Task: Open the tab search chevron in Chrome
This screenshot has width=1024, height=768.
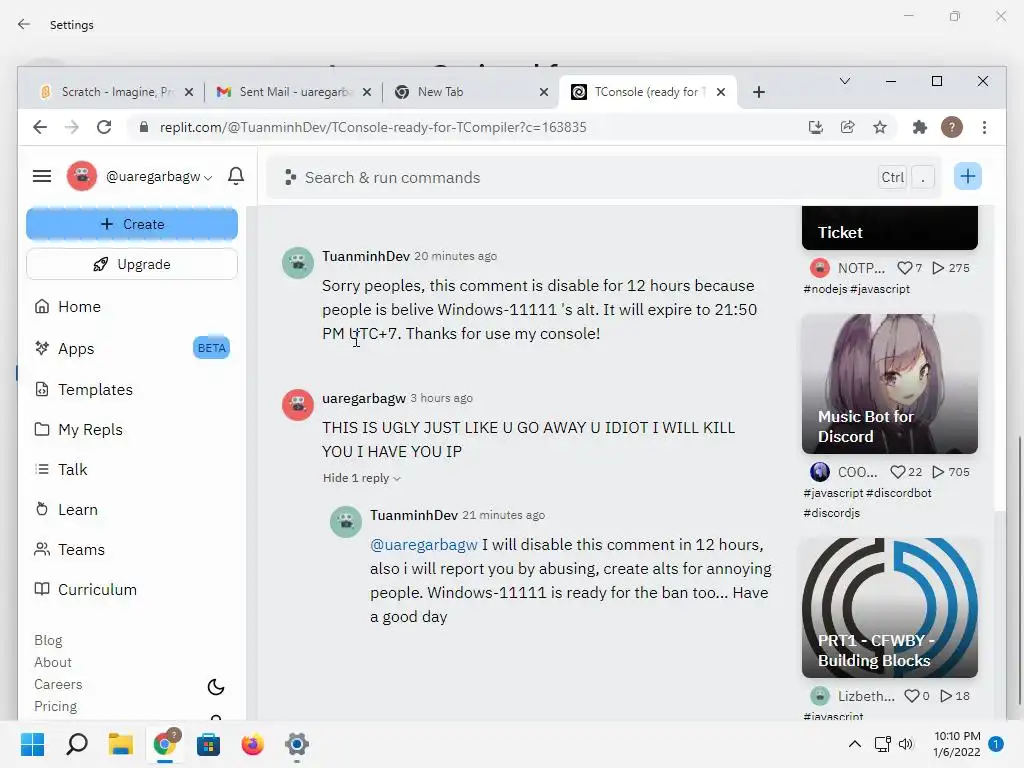Action: pyautogui.click(x=844, y=81)
